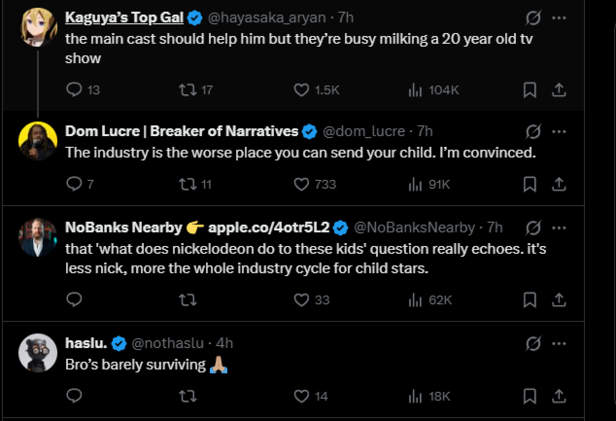The width and height of the screenshot is (616, 421).
Task: Bookmark Dom Lucre's tweet
Action: coord(530,184)
